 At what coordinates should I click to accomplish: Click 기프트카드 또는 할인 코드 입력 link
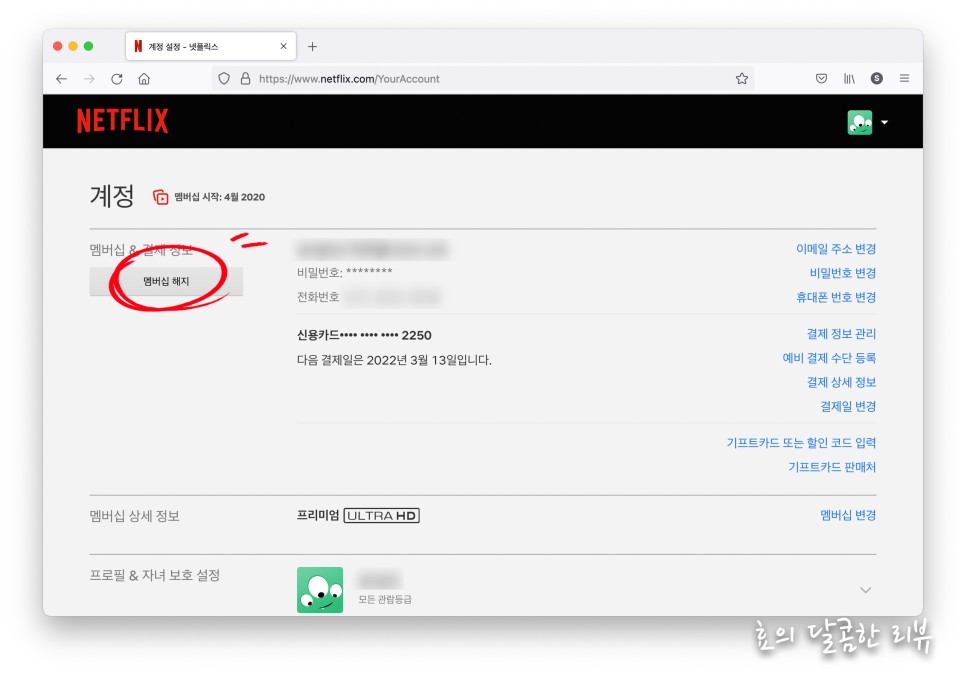coord(801,443)
